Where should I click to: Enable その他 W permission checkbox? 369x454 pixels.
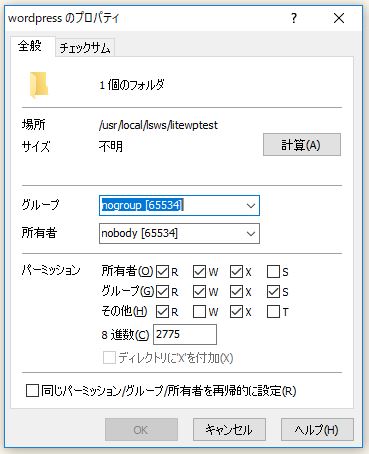[199, 312]
